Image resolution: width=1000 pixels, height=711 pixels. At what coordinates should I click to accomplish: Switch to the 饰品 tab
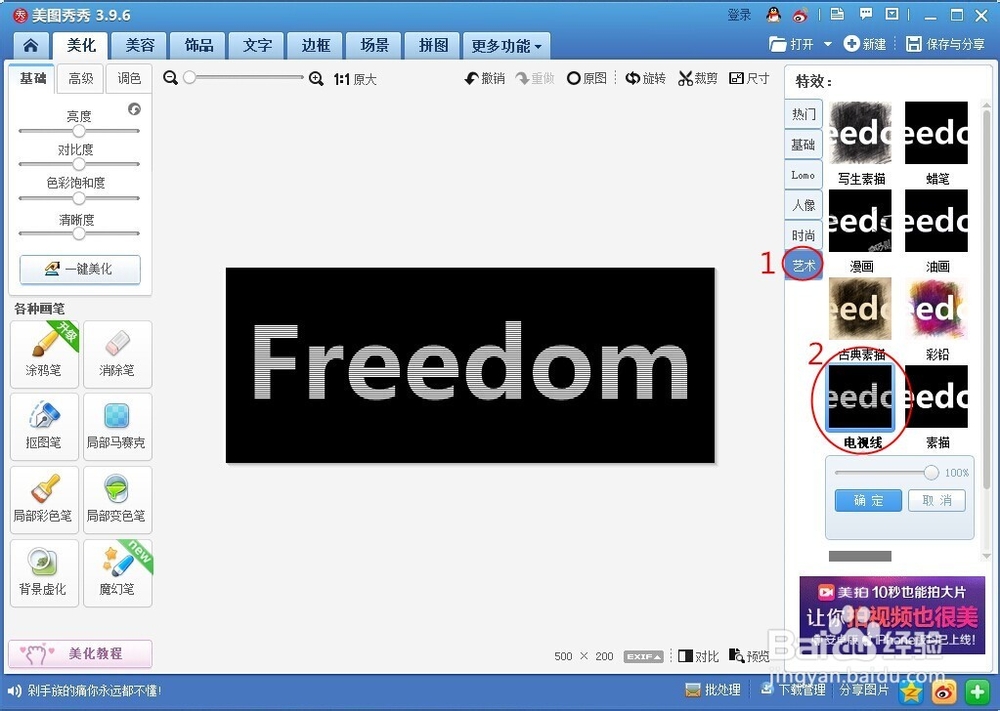pyautogui.click(x=198, y=45)
